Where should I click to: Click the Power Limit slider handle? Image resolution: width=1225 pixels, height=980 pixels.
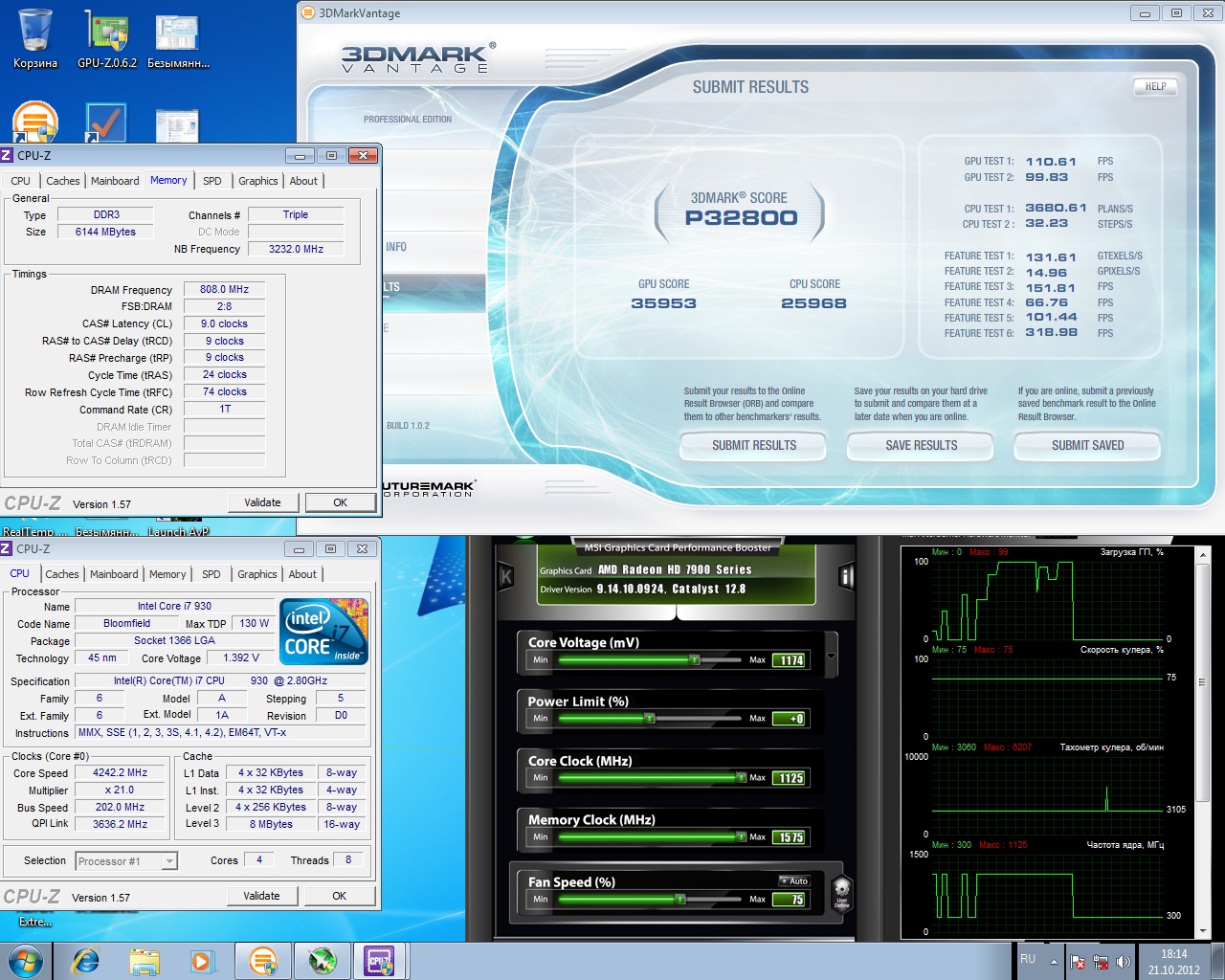(x=650, y=718)
